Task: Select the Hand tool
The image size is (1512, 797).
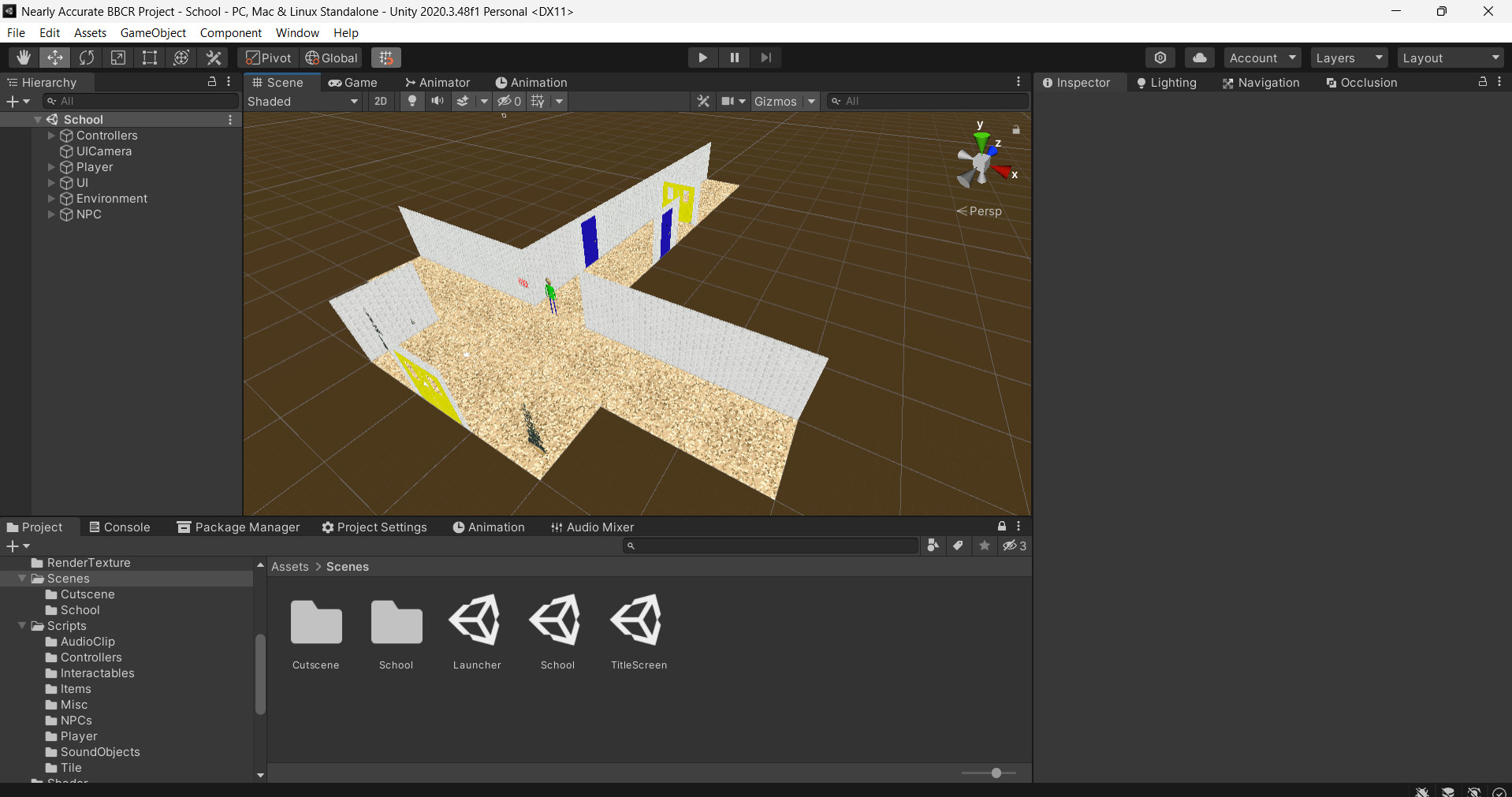Action: [24, 58]
